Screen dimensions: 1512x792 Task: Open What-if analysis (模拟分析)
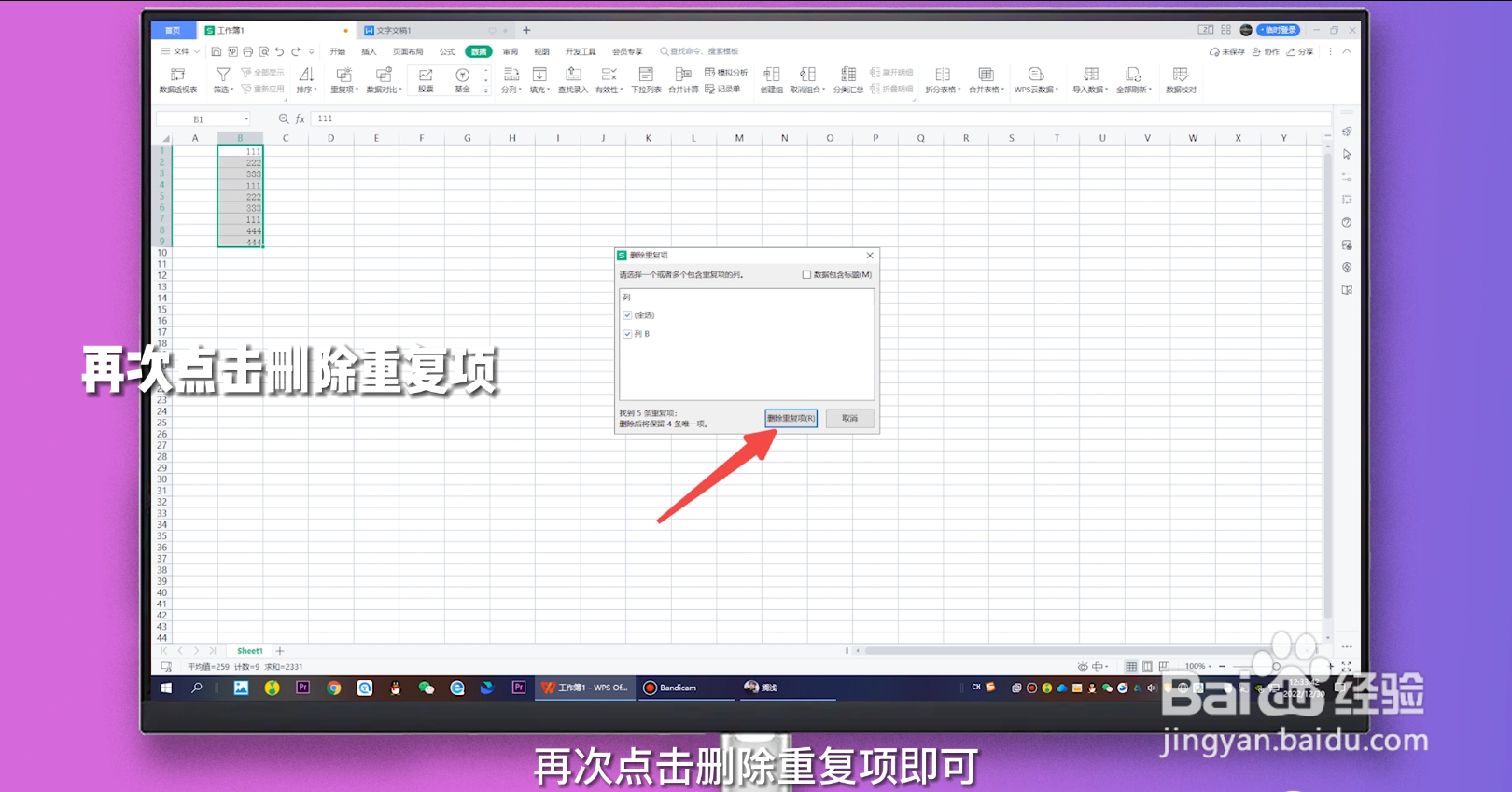[x=726, y=72]
